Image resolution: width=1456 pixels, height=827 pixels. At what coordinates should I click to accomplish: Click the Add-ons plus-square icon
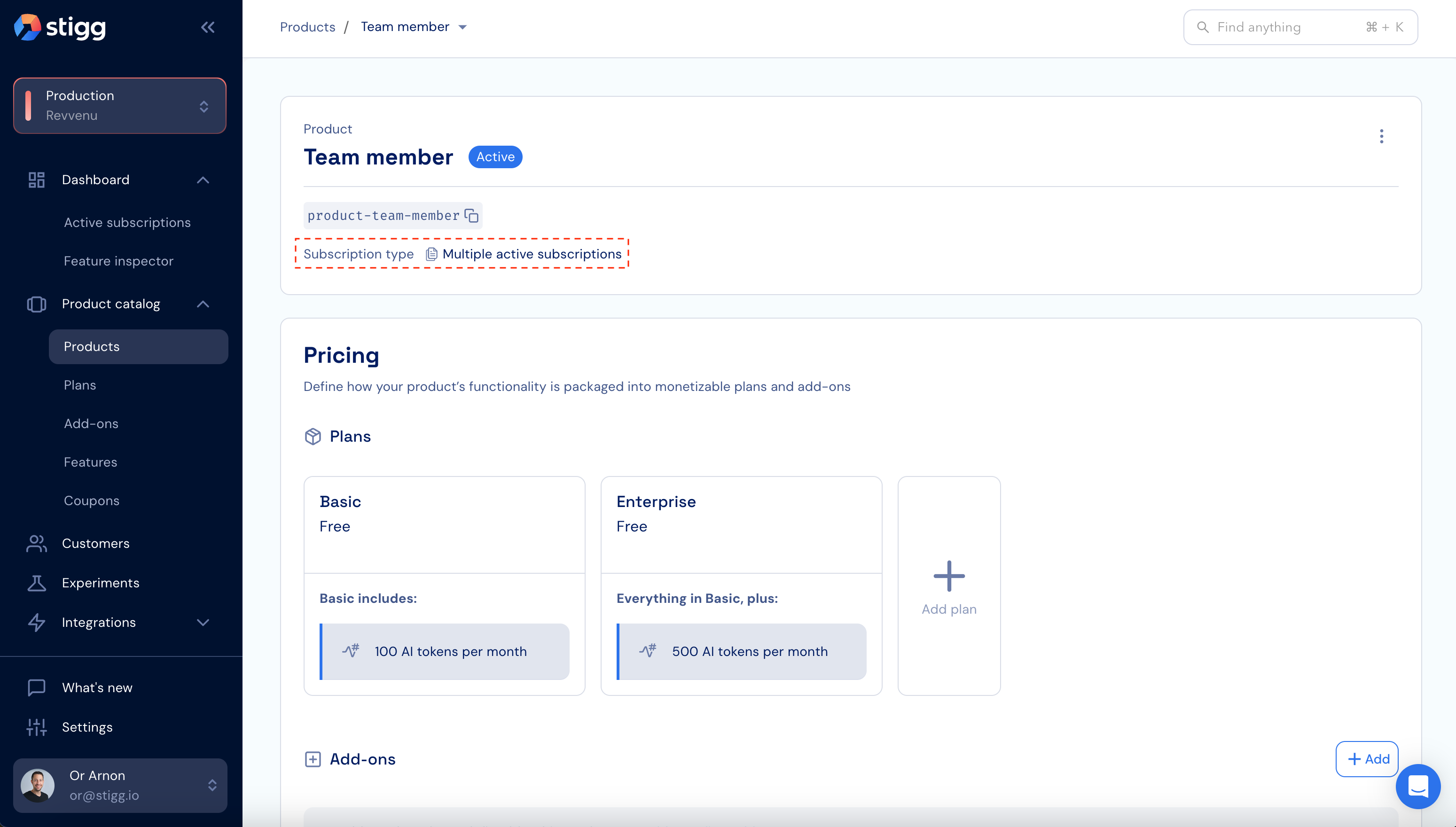coord(313,759)
